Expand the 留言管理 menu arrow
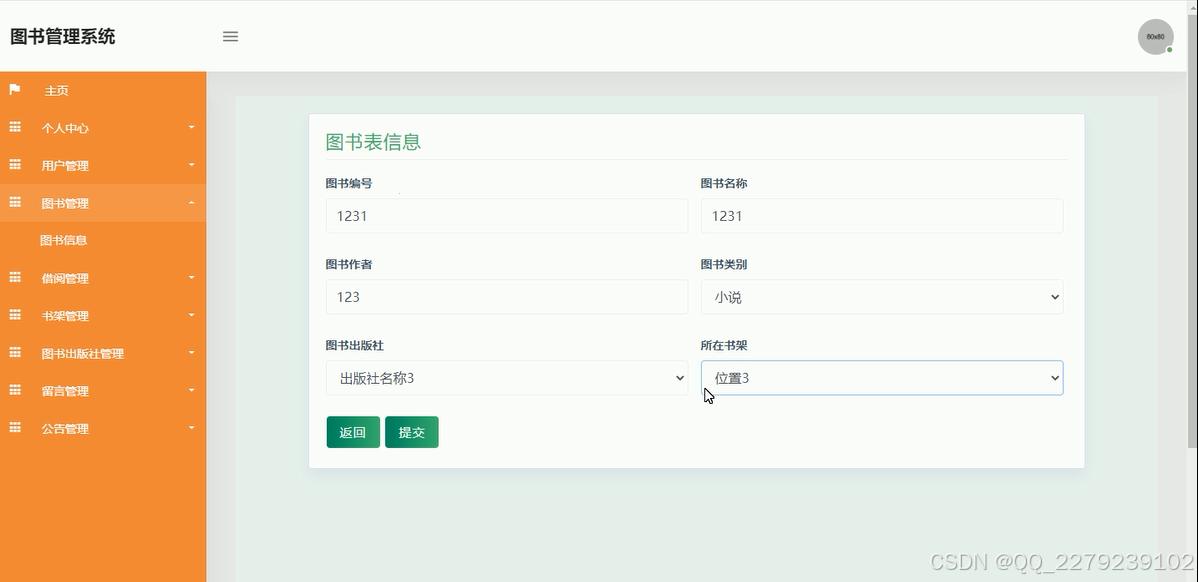Image resolution: width=1198 pixels, height=582 pixels. point(192,390)
